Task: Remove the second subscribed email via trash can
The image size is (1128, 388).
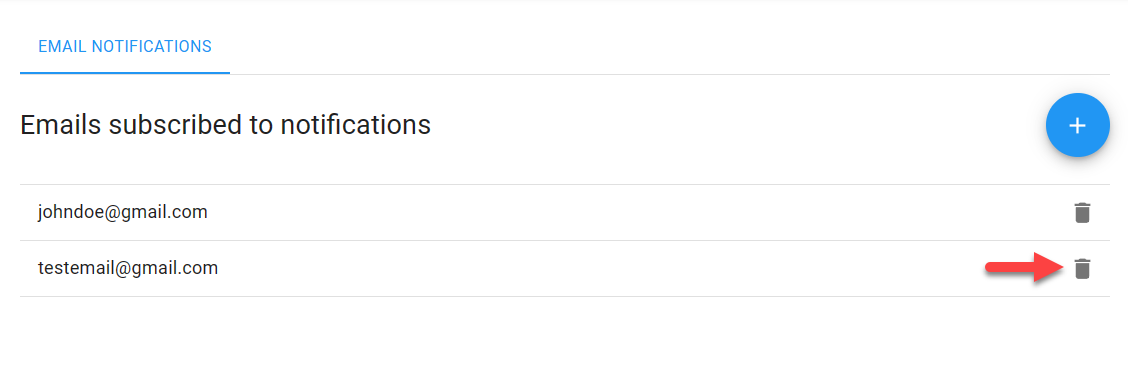Action: tap(1082, 269)
